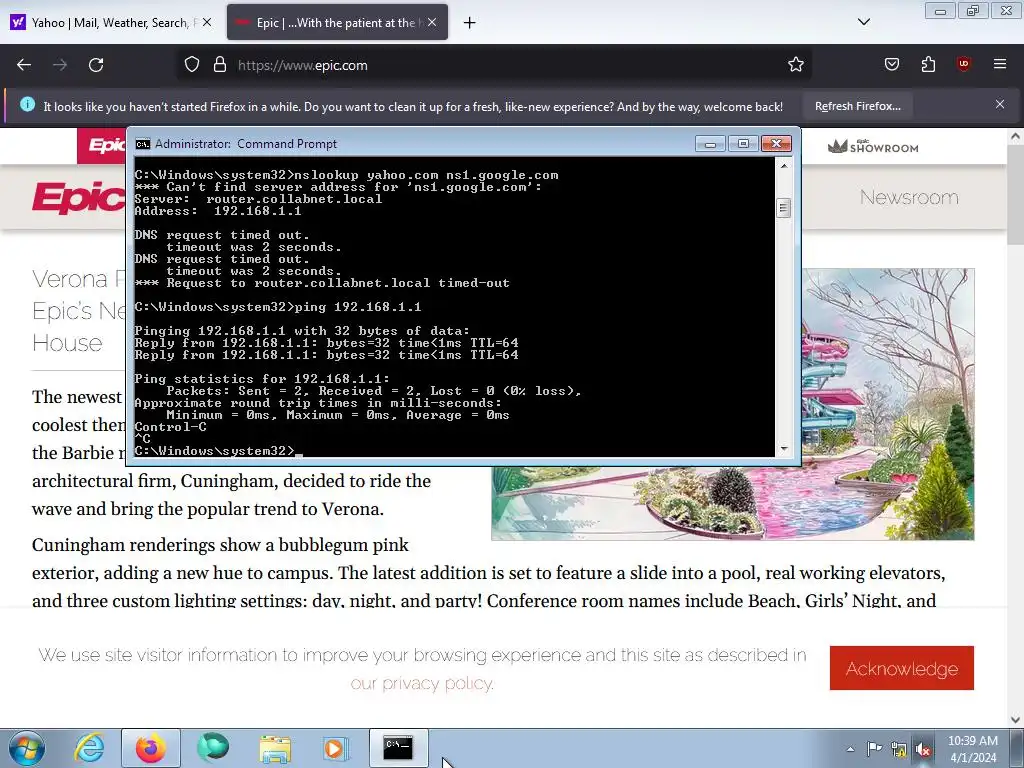Click the Command Prompt taskbar button
The image size is (1024, 768).
398,748
